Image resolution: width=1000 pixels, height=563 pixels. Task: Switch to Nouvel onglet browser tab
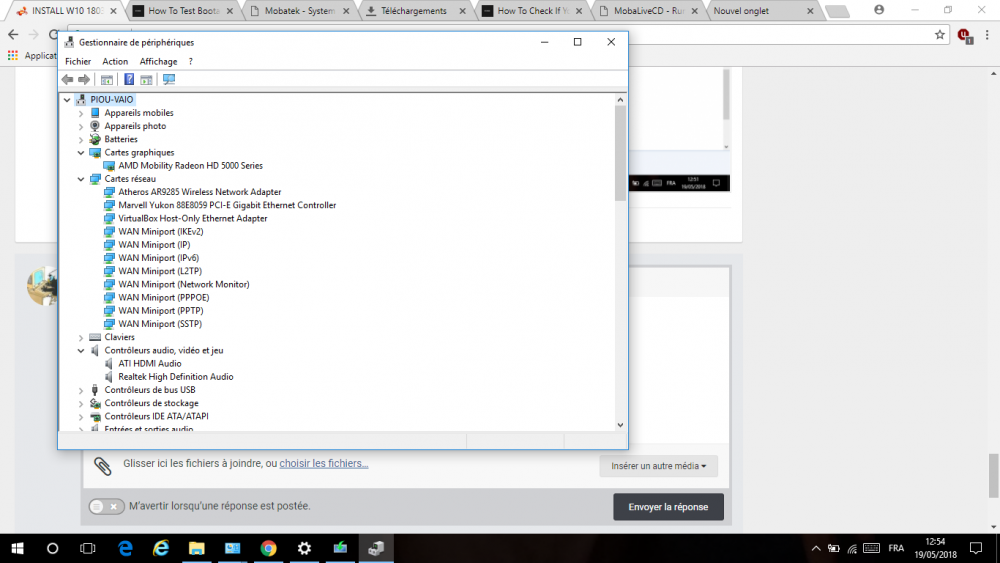pyautogui.click(x=763, y=11)
